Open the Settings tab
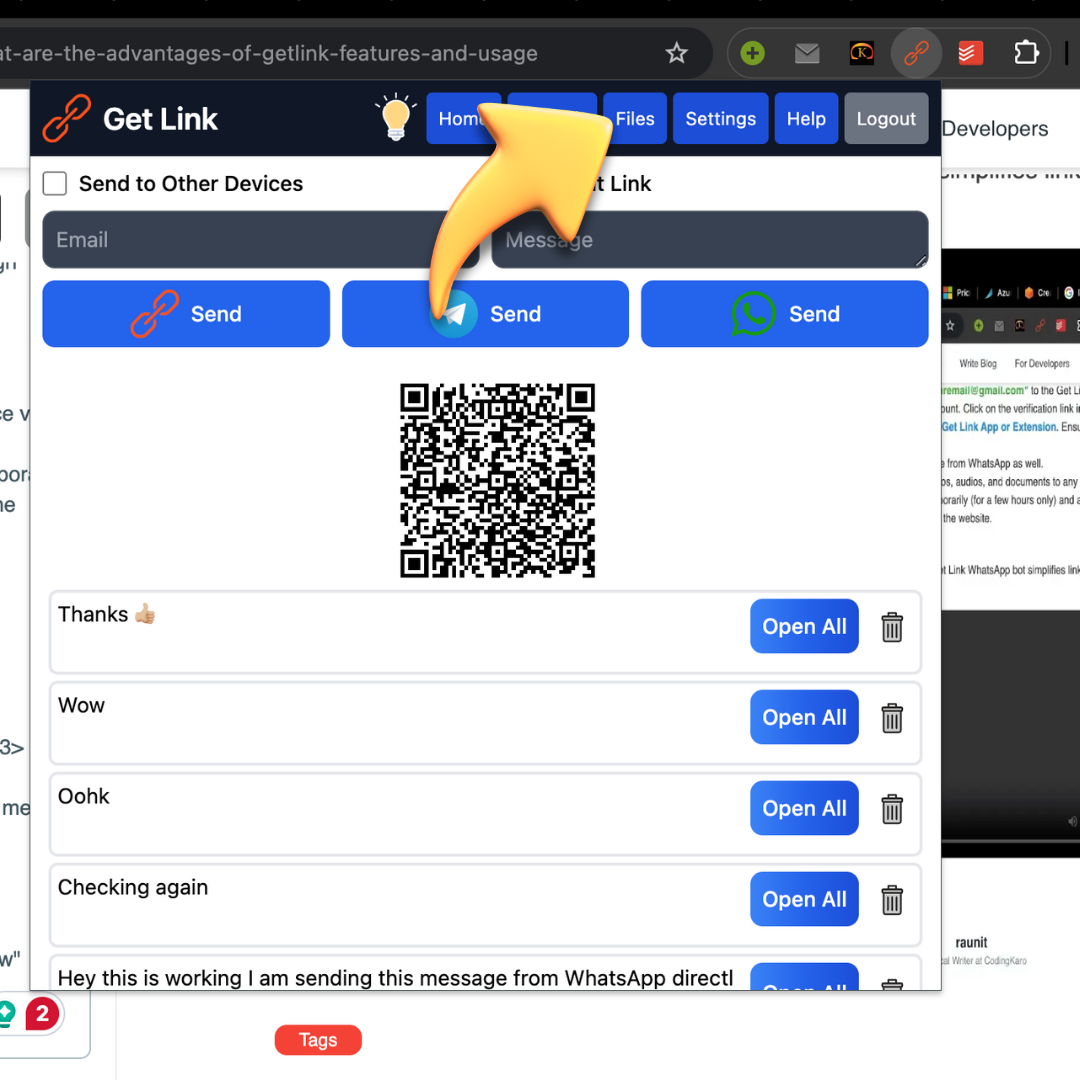This screenshot has height=1080, width=1080. tap(720, 118)
